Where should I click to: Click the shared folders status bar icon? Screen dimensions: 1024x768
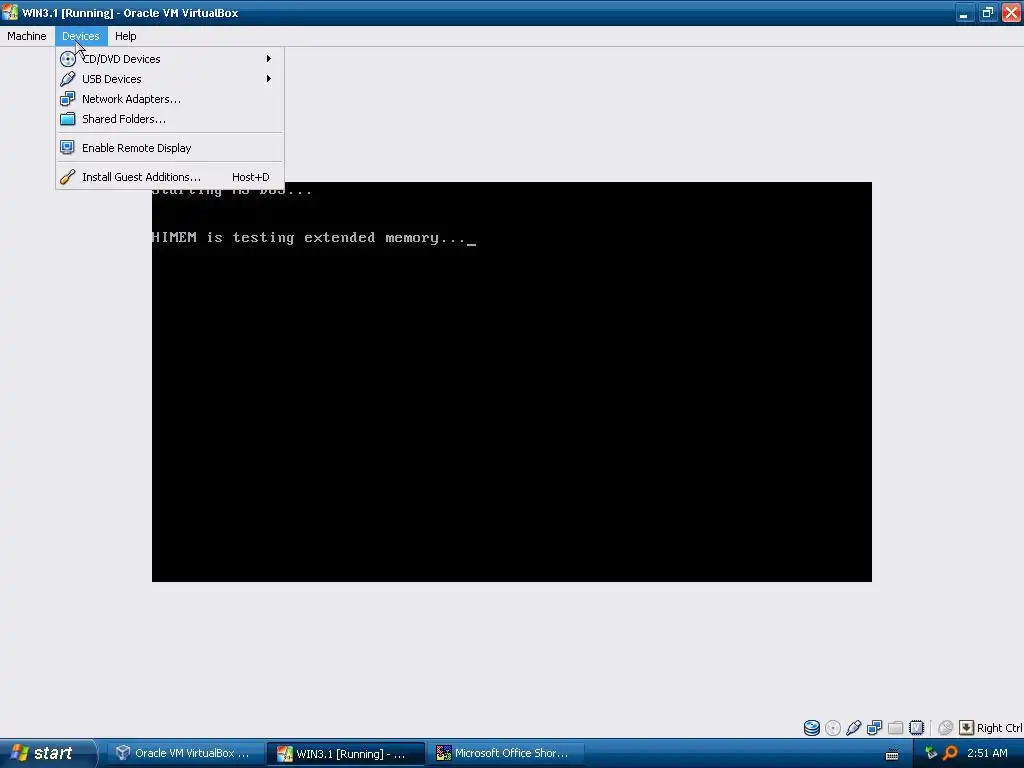pos(895,728)
